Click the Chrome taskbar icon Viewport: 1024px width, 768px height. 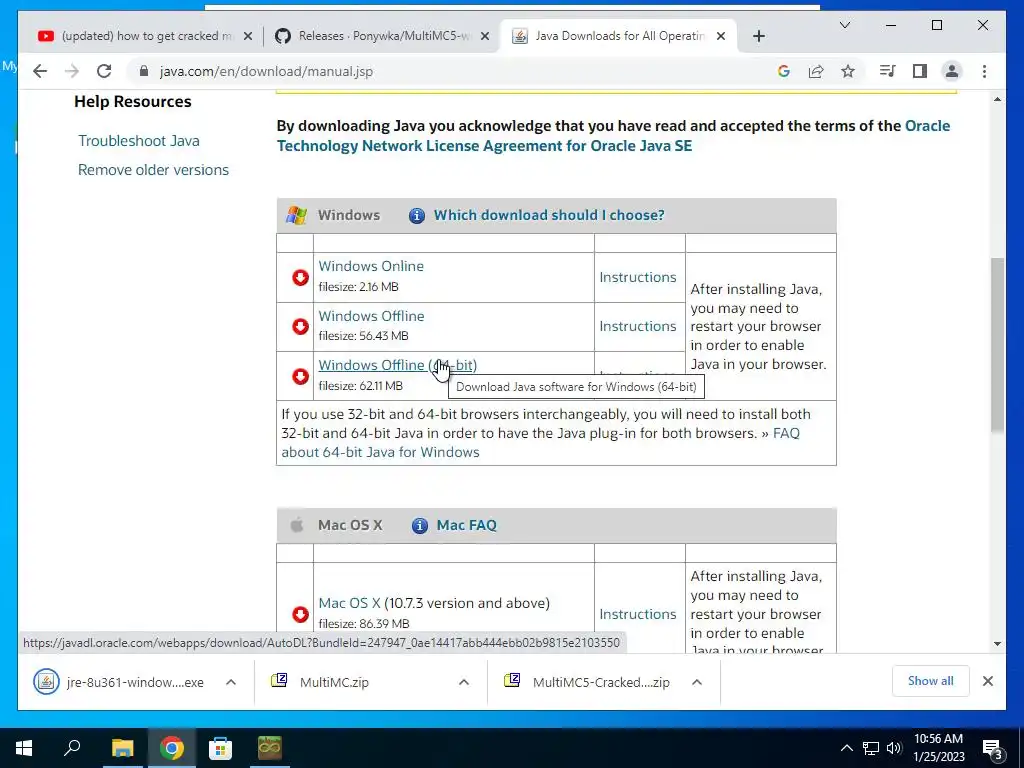click(x=171, y=748)
